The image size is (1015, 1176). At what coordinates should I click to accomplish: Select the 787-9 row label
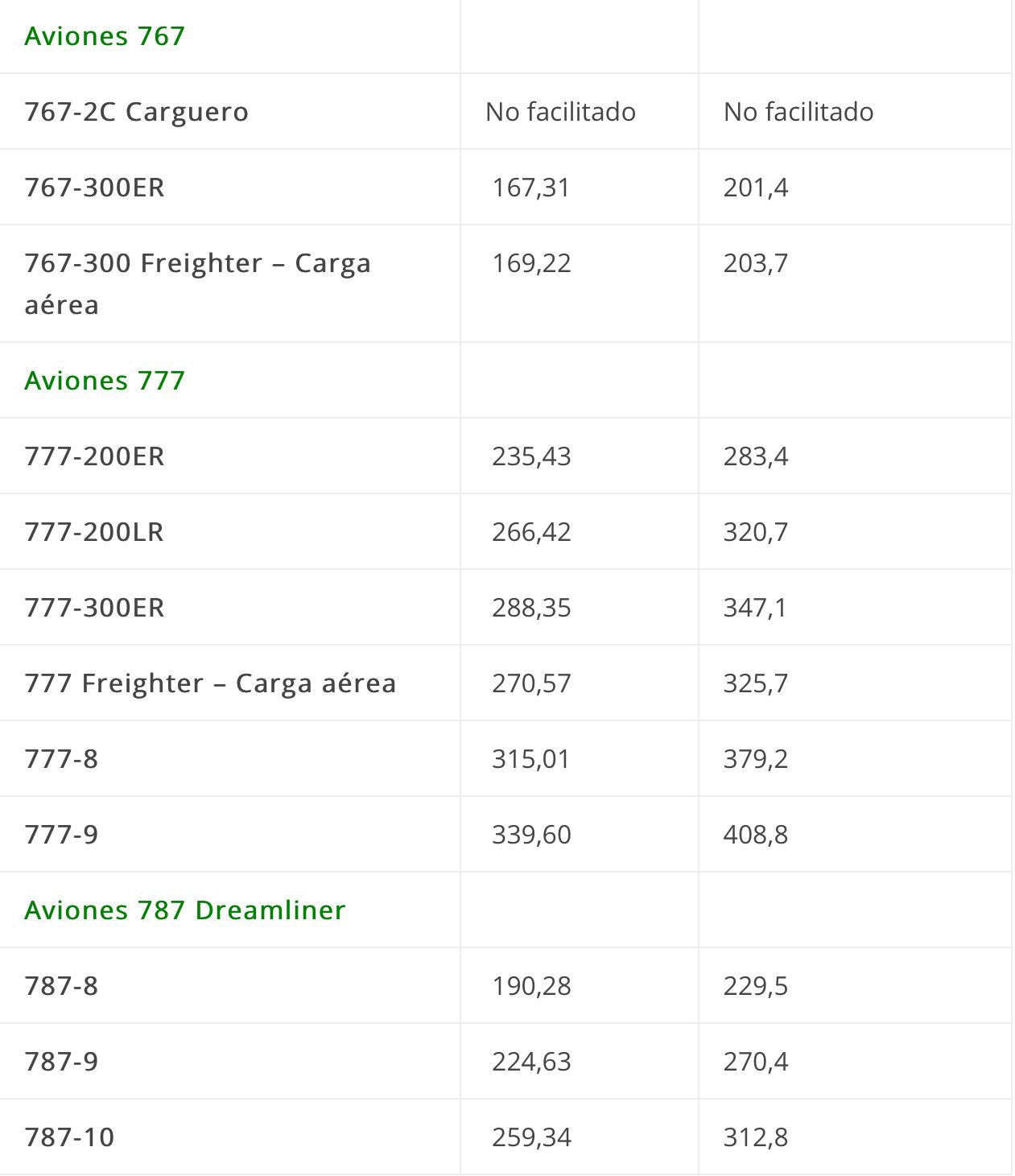tap(61, 1062)
